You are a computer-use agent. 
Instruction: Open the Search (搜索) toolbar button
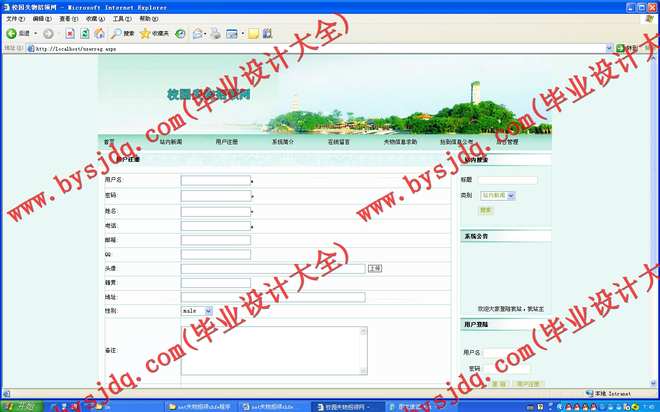coord(122,33)
